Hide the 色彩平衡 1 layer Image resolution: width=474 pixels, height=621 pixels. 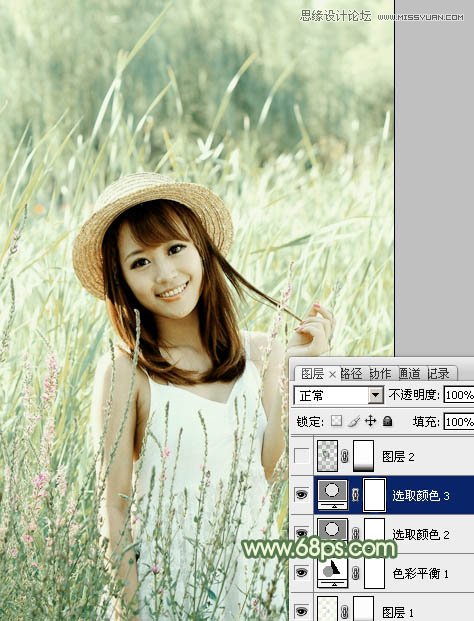(302, 573)
